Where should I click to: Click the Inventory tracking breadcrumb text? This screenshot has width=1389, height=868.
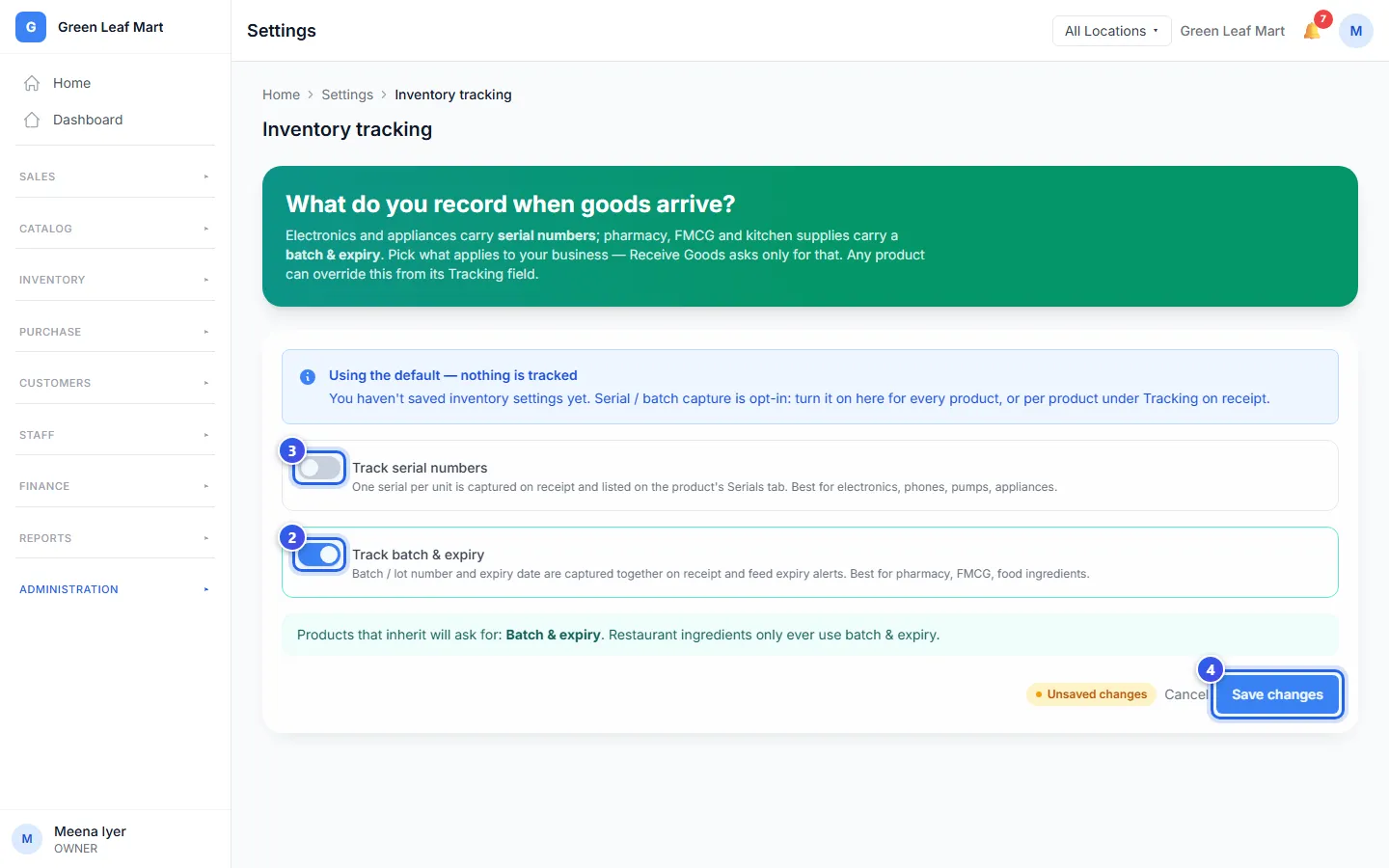(453, 95)
